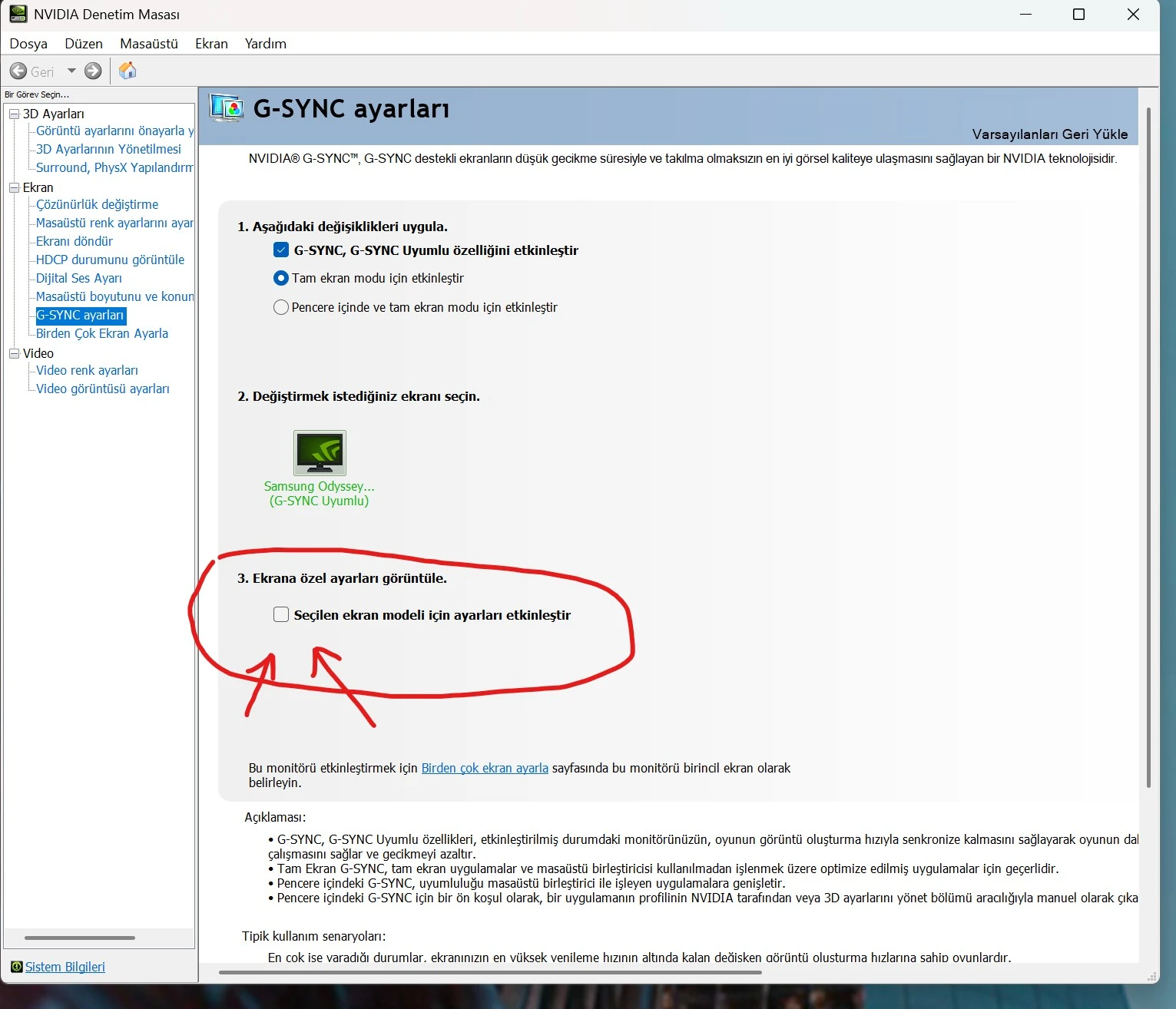Open the Dosya menu

pyautogui.click(x=28, y=44)
